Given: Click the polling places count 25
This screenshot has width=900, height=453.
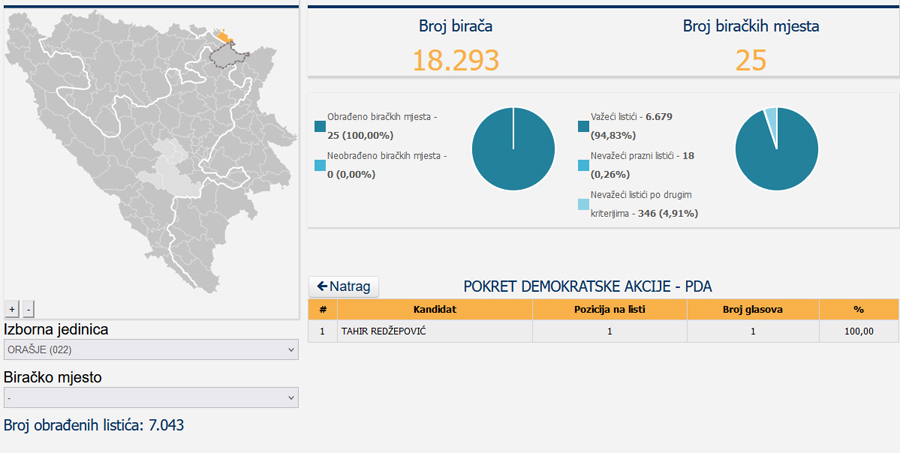Looking at the screenshot, I should 751,60.
